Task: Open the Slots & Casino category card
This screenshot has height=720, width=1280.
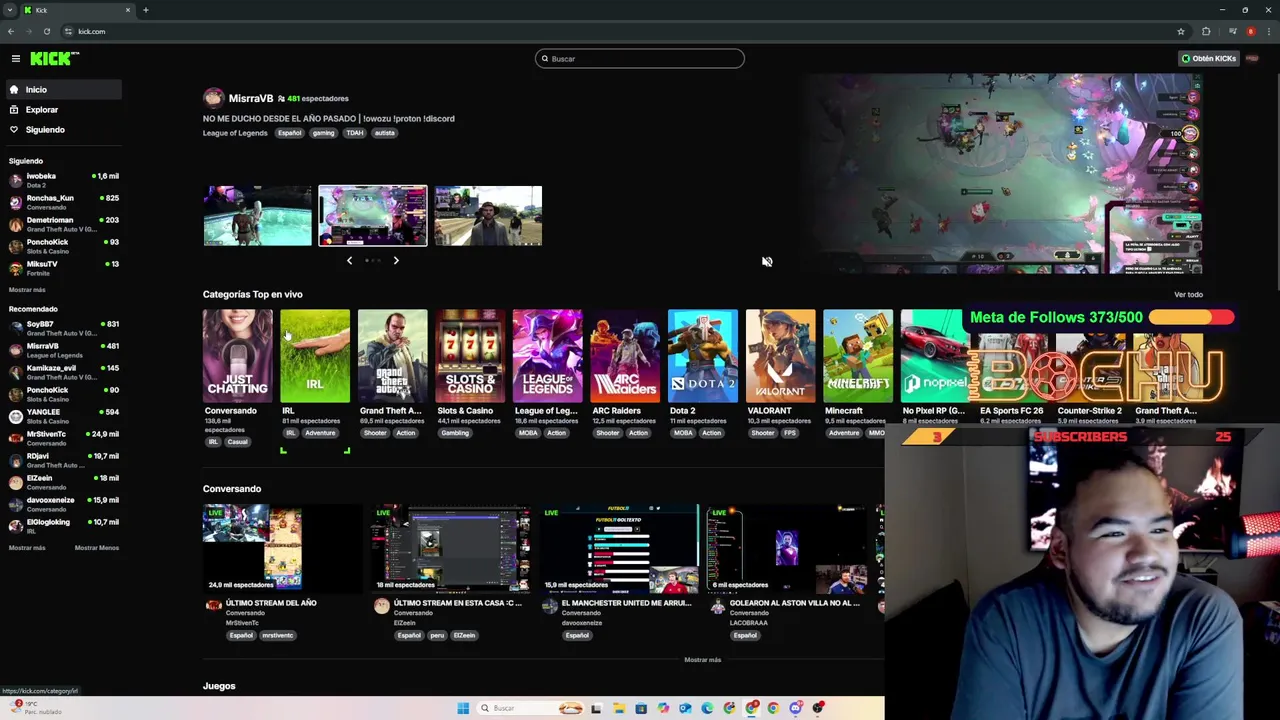Action: click(470, 356)
